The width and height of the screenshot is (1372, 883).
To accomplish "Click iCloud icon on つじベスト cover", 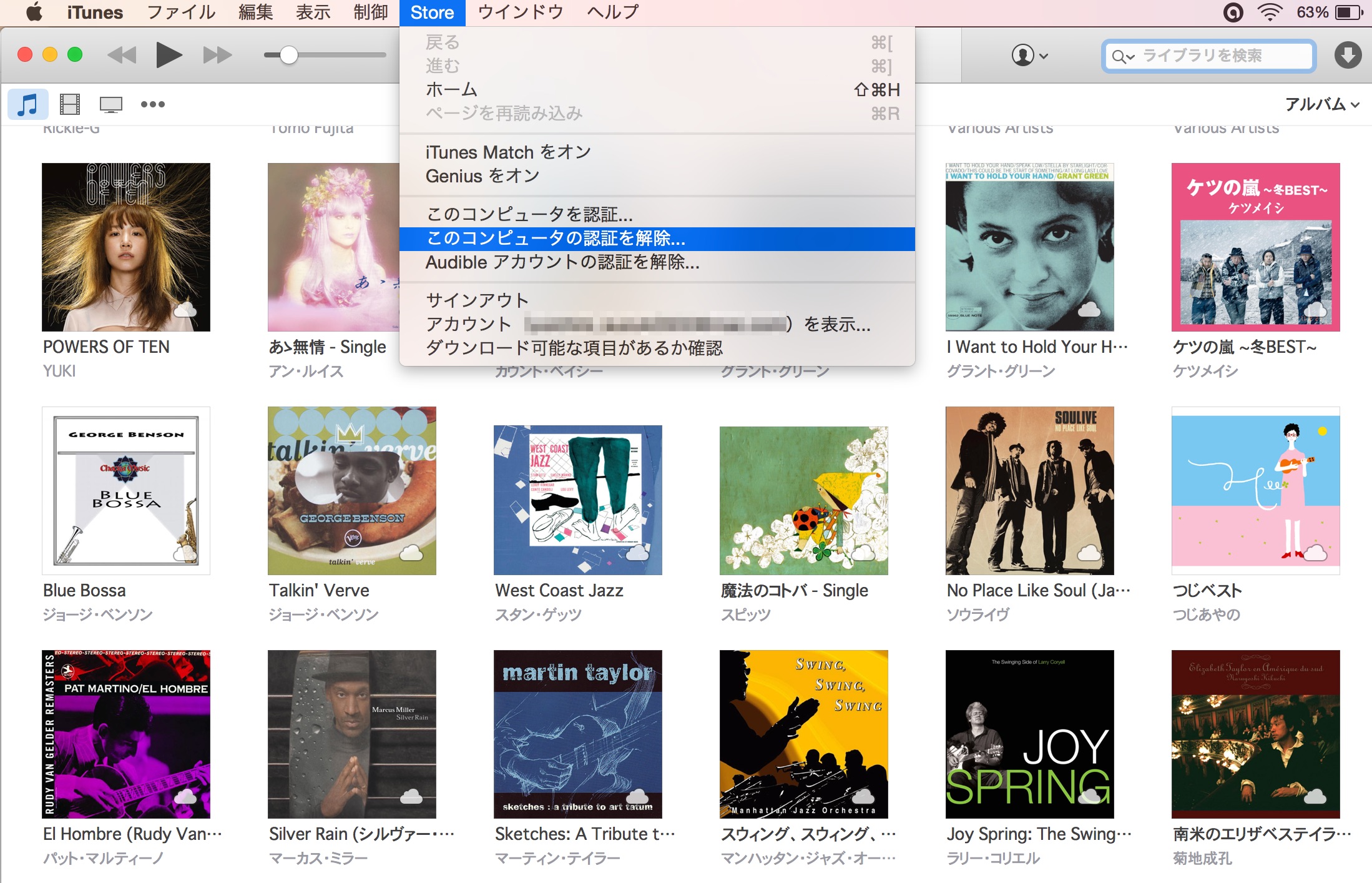I will 1315,552.
